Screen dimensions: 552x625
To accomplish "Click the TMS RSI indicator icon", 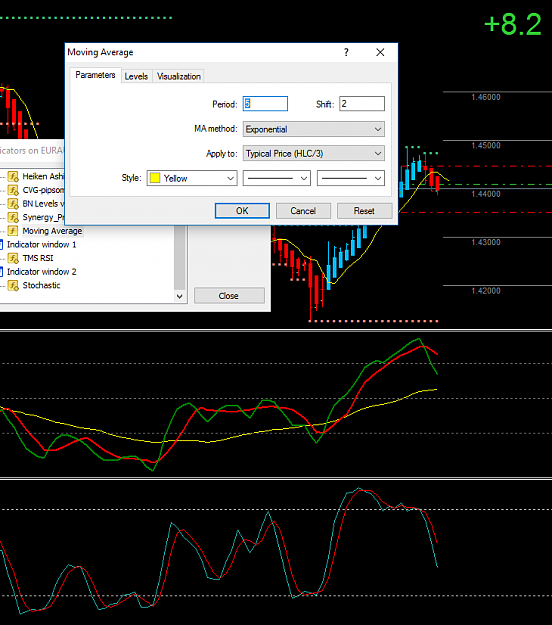I will pyautogui.click(x=13, y=258).
